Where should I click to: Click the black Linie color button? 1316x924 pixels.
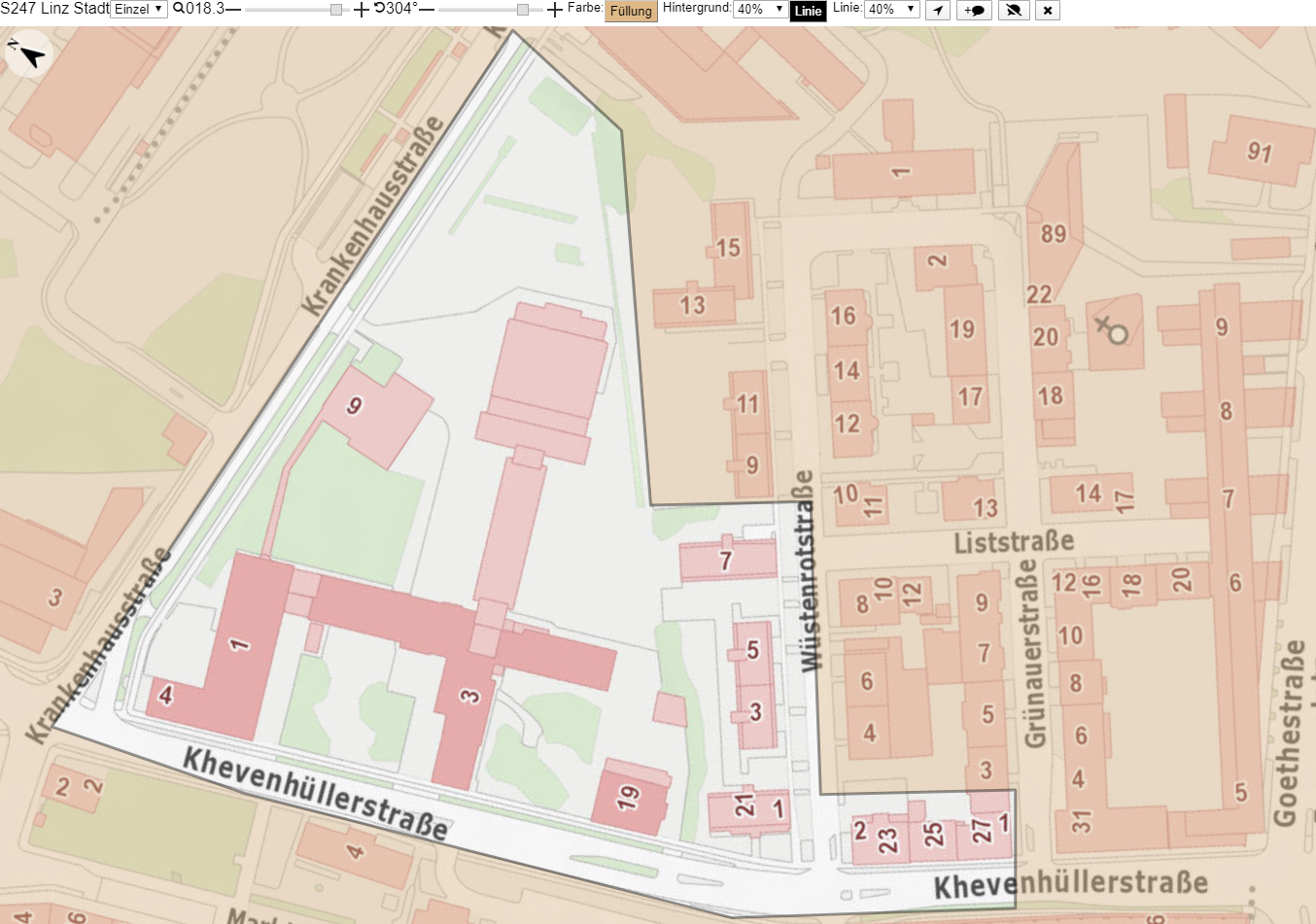click(x=809, y=11)
